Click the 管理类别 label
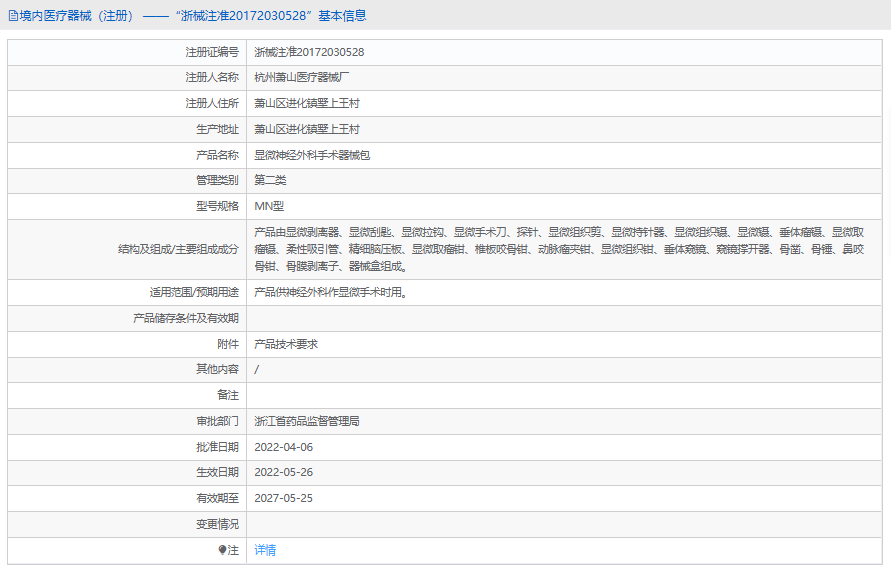Screen dimensions: 891x571 218,181
